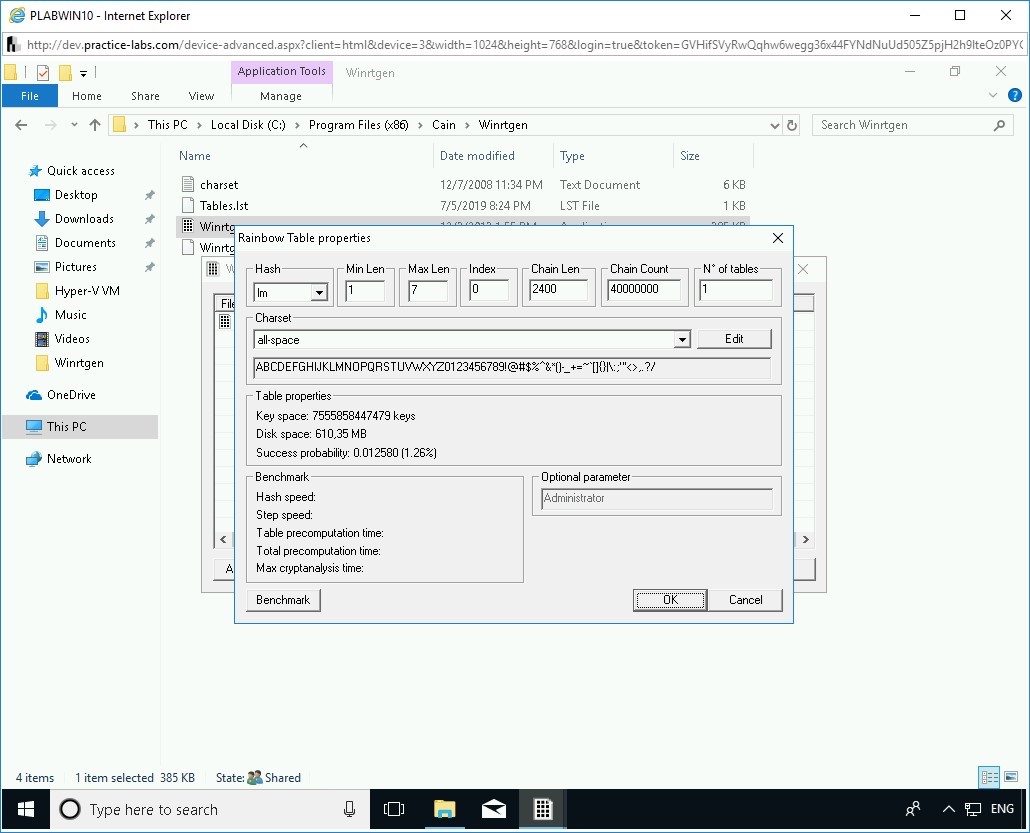Edit the charset characters
The height and width of the screenshot is (833, 1030).
pyautogui.click(x=735, y=338)
